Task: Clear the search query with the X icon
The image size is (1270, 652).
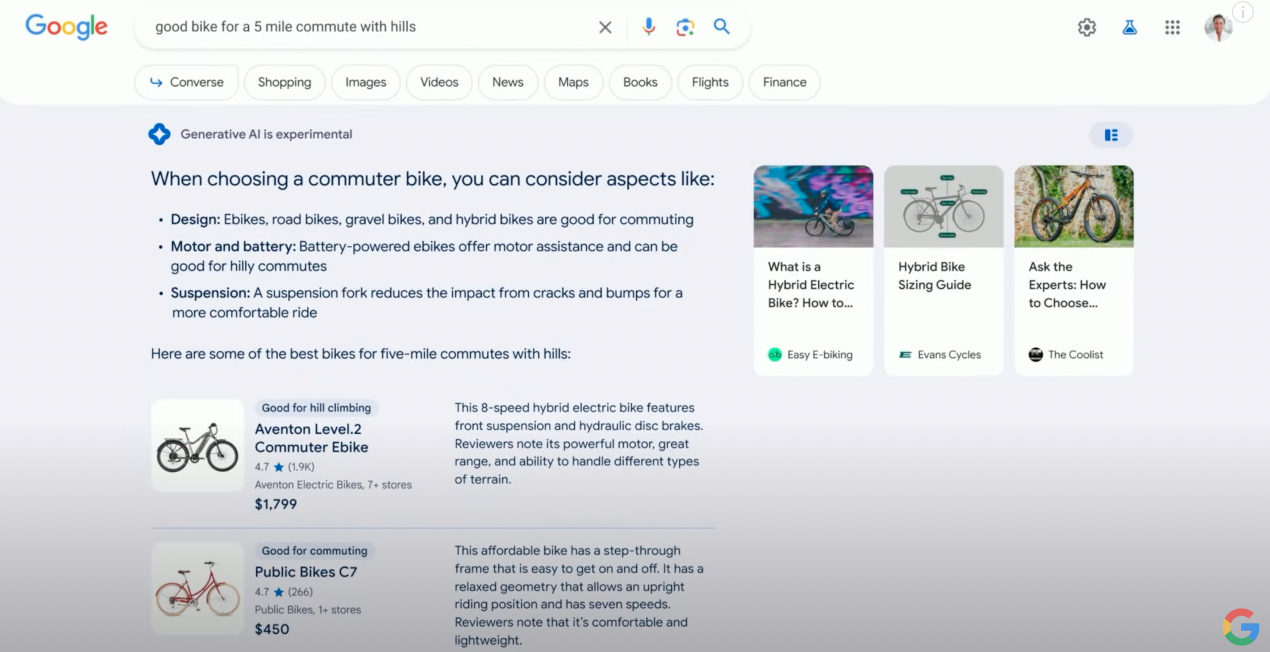Action: [605, 27]
